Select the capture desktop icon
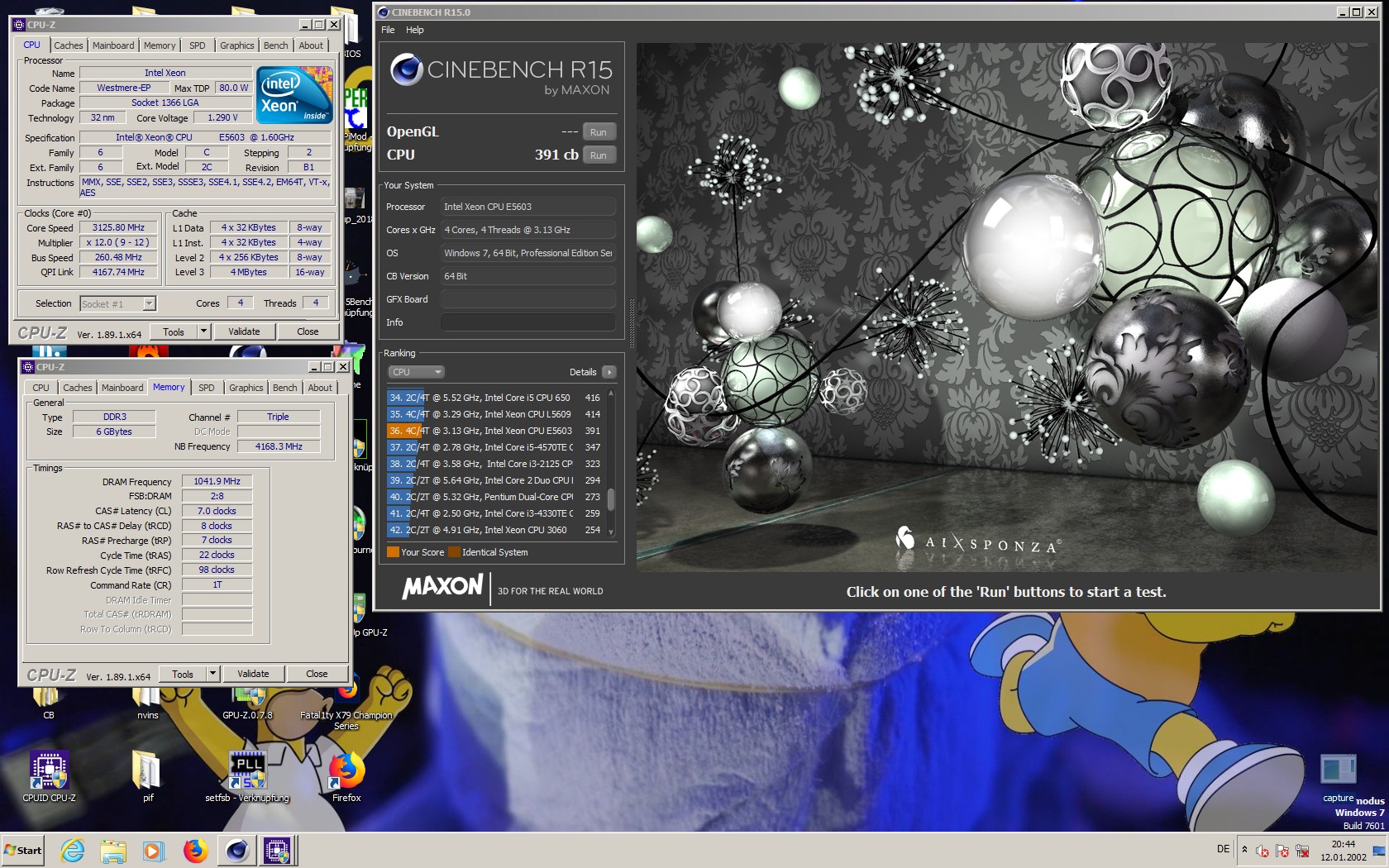Screen dimensions: 1389x868 pos(1339,777)
